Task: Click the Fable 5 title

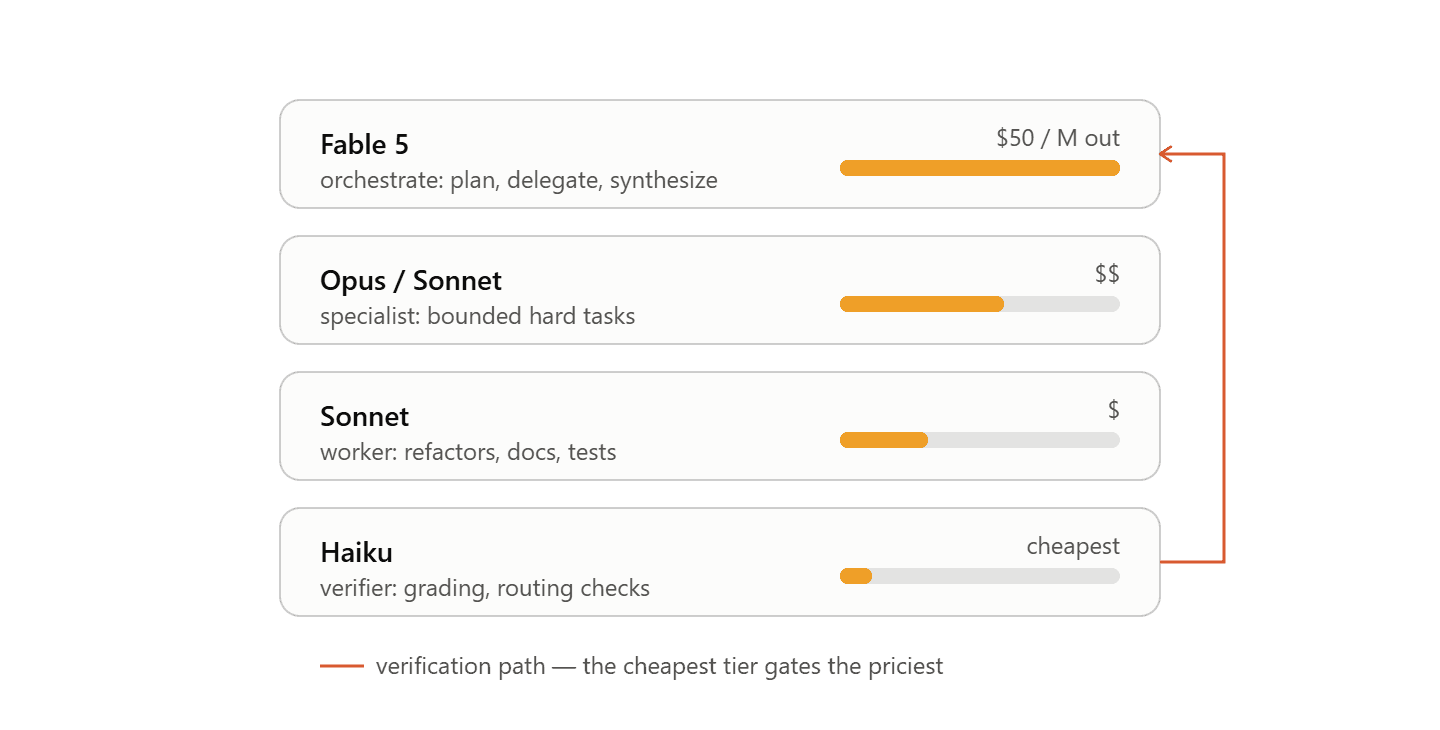Action: [364, 144]
